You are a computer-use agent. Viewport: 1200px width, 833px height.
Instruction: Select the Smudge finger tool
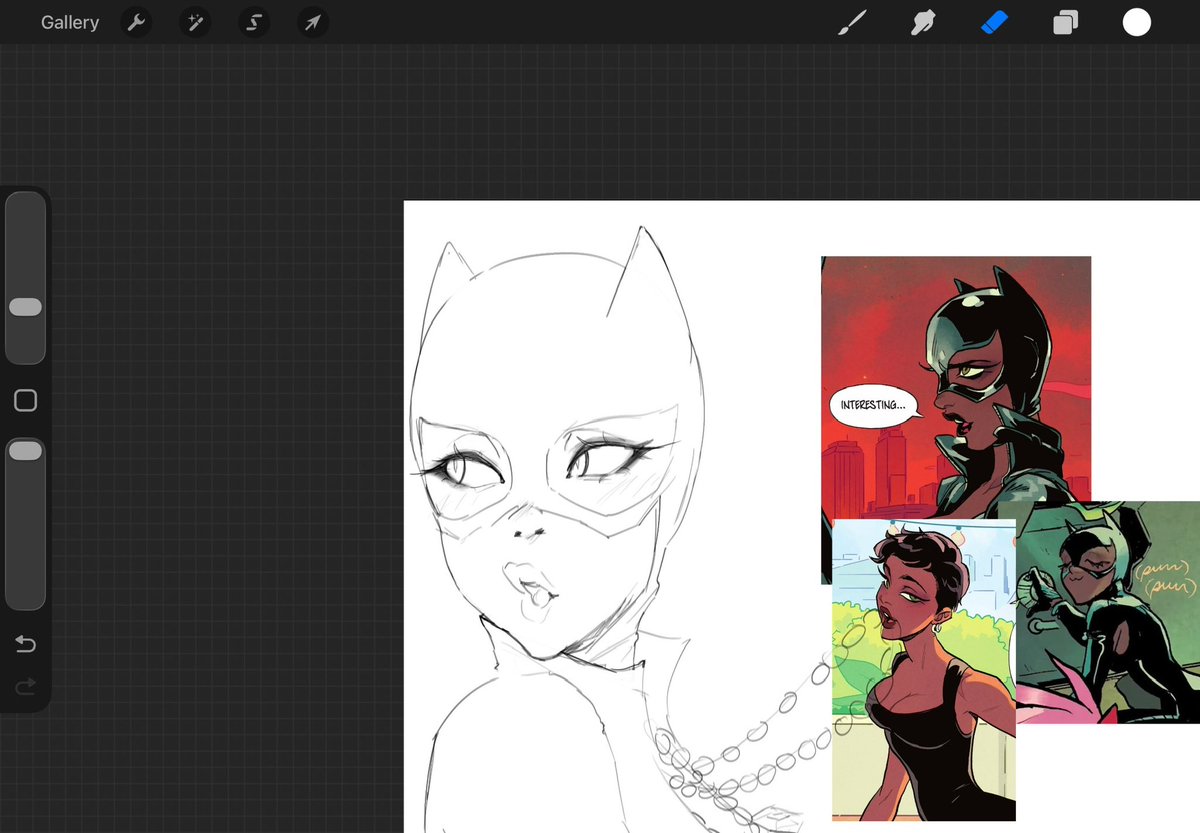coord(922,23)
